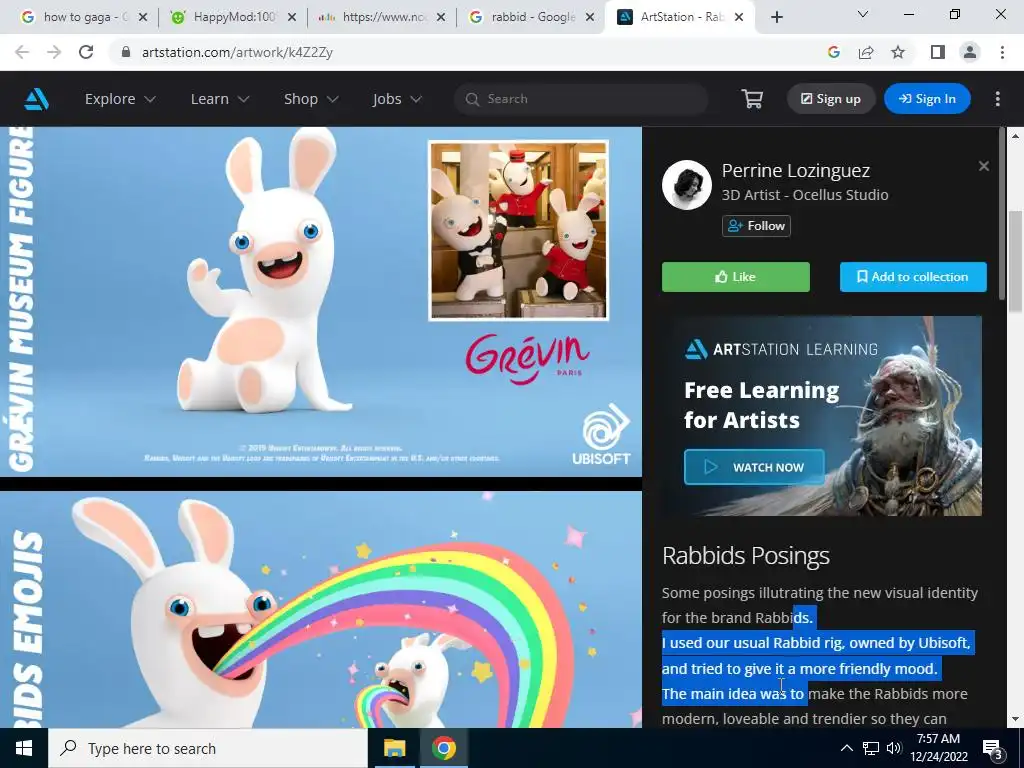Viewport: 1024px width, 768px height.
Task: Close the HappyMod tab
Action: [x=292, y=17]
